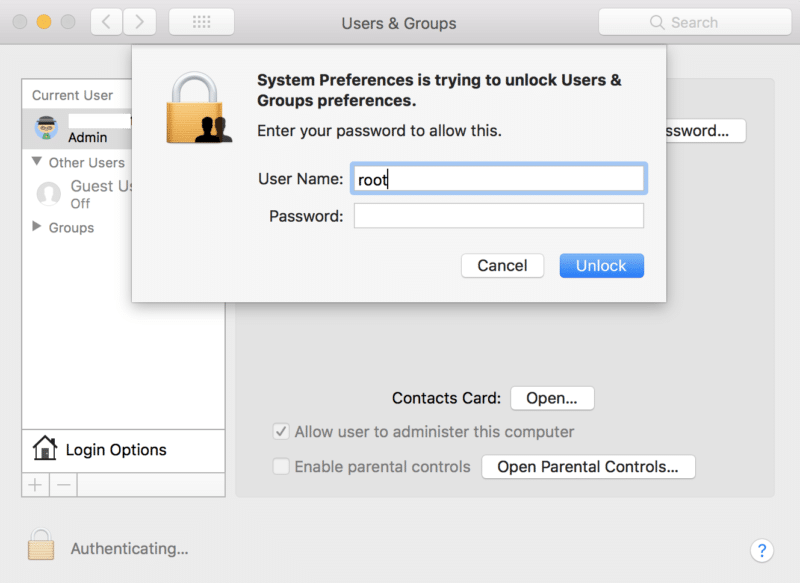Toggle Allow user to administer this computer
Image resolution: width=800 pixels, height=583 pixels.
[x=281, y=432]
